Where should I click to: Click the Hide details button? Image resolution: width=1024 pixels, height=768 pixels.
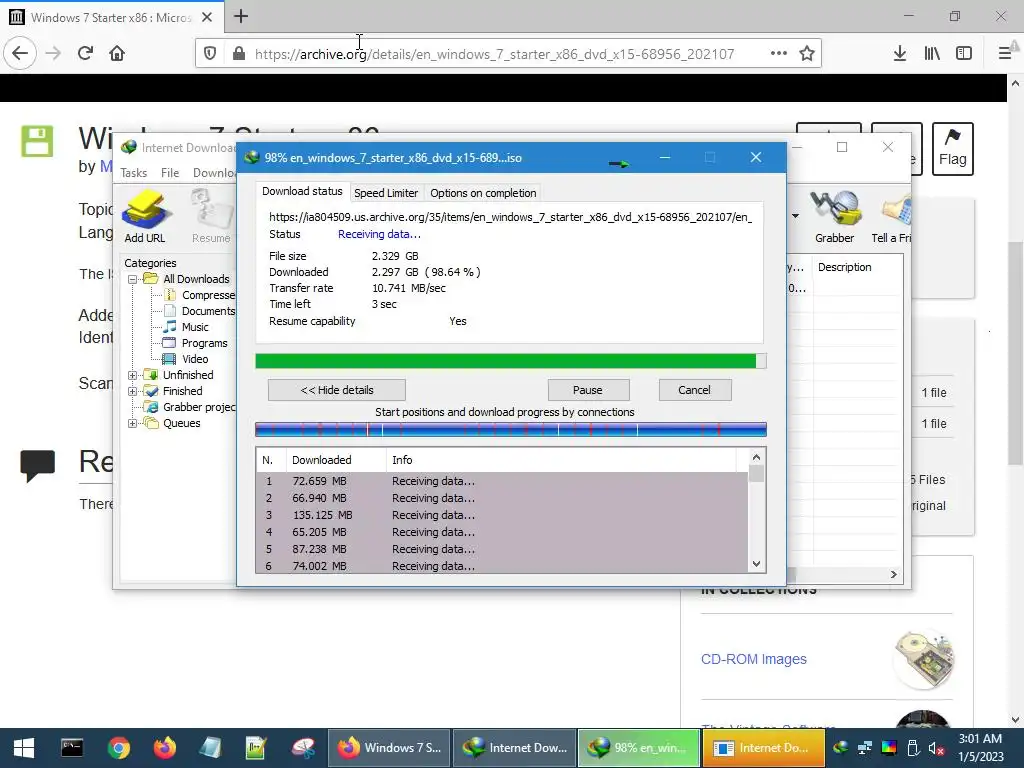[337, 390]
